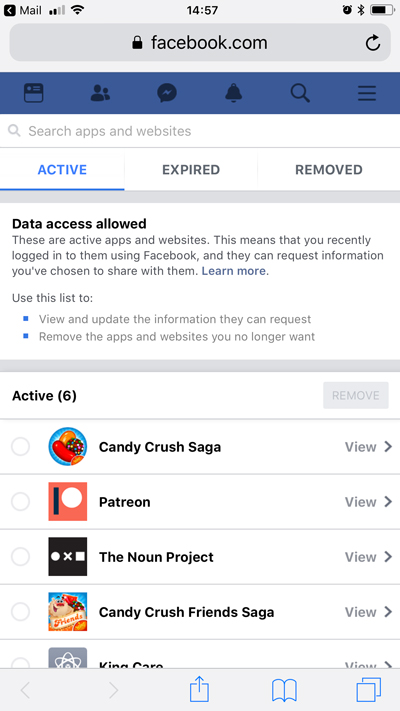Tap the Safari share icon
Screen dimensions: 400x711
199,689
